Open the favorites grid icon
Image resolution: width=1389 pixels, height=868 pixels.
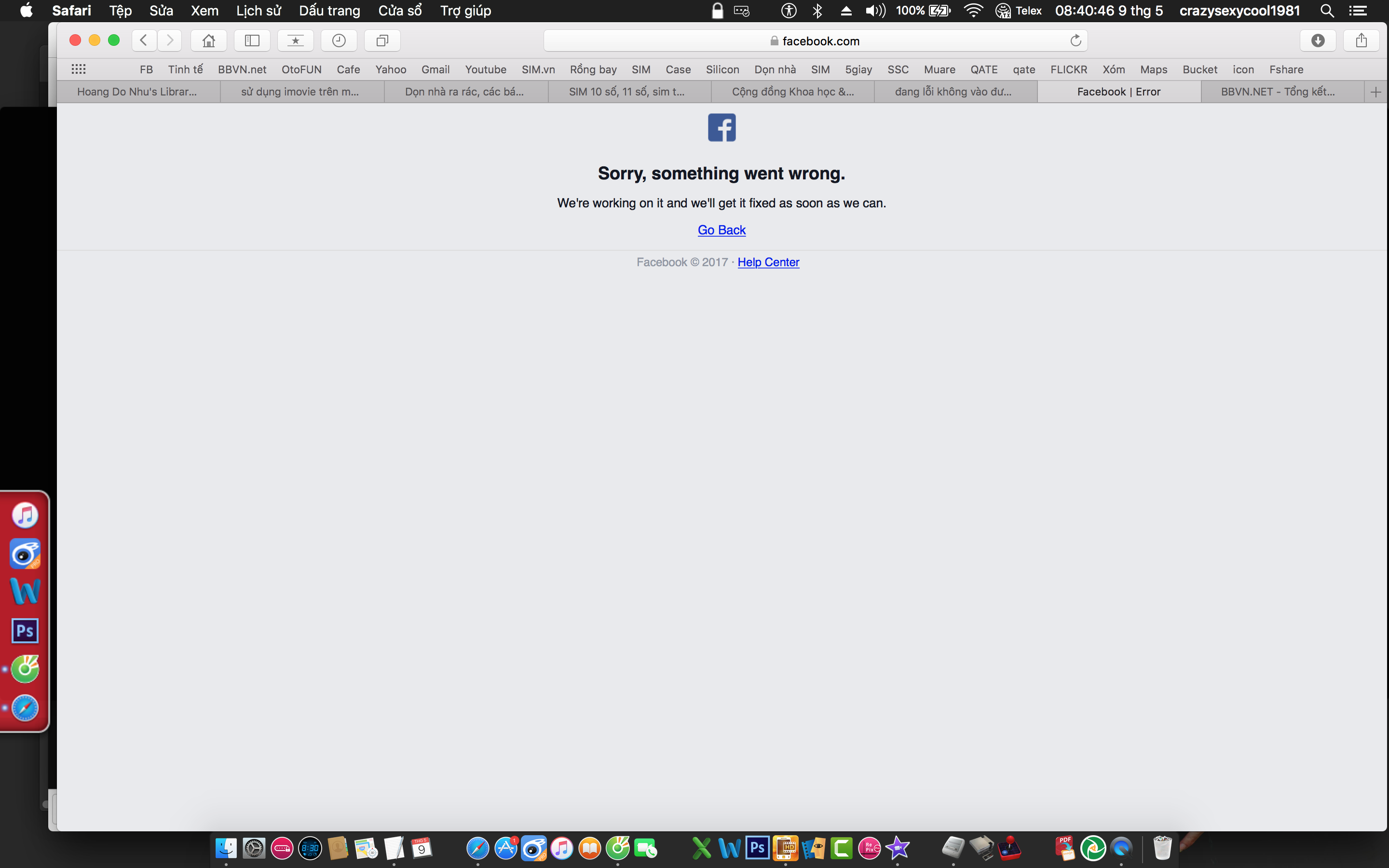coord(79,69)
